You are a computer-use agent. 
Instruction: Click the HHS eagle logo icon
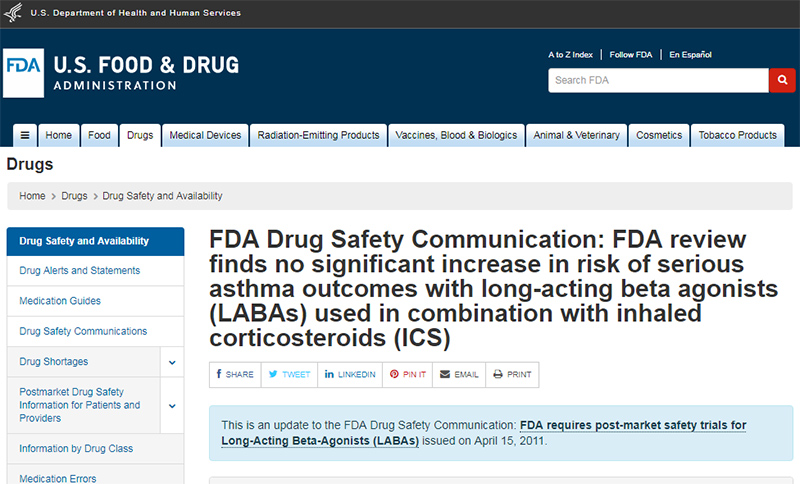(x=13, y=13)
